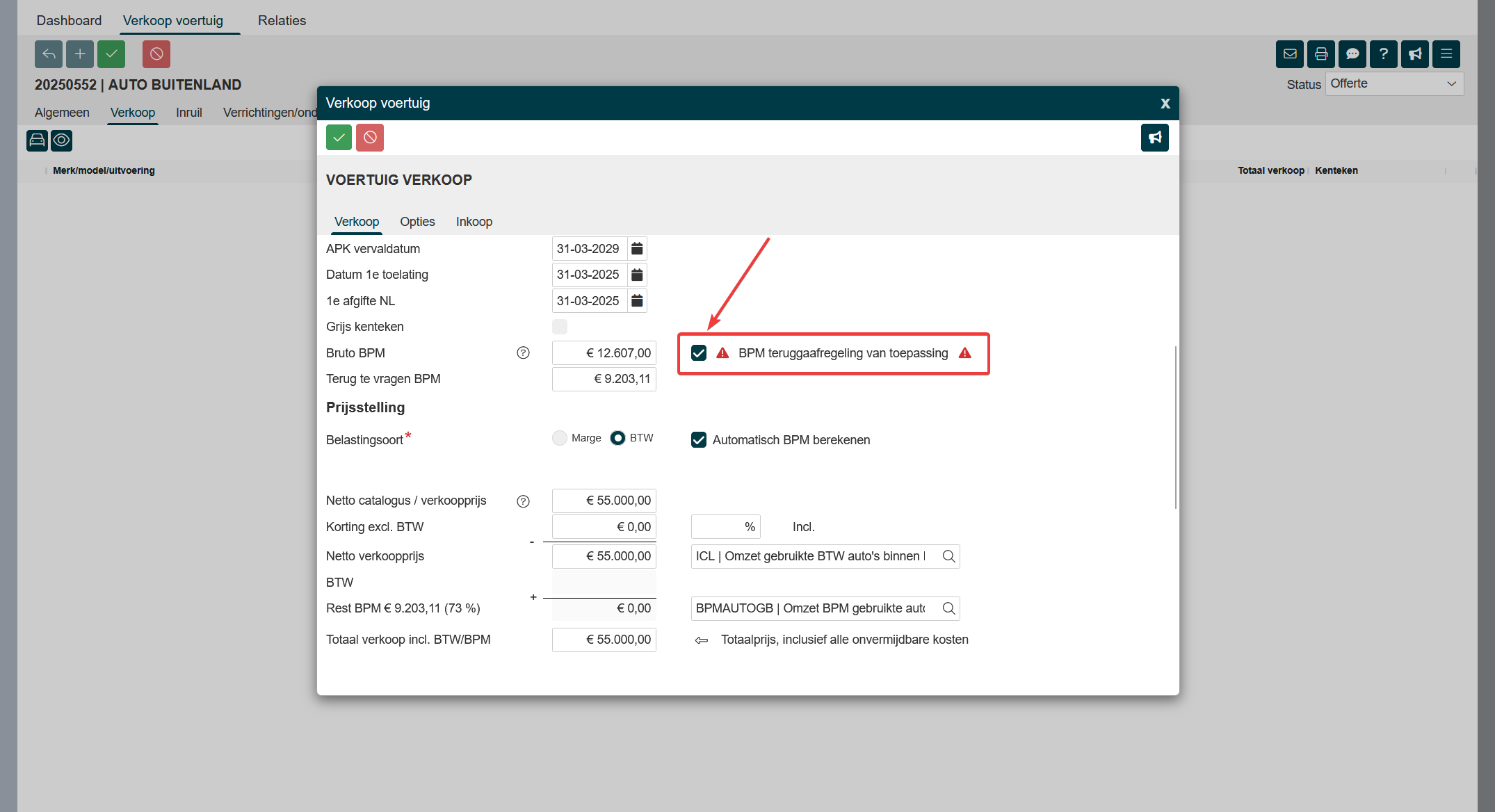Open the hamburger menu in top toolbar
The image size is (1495, 812).
[1446, 54]
